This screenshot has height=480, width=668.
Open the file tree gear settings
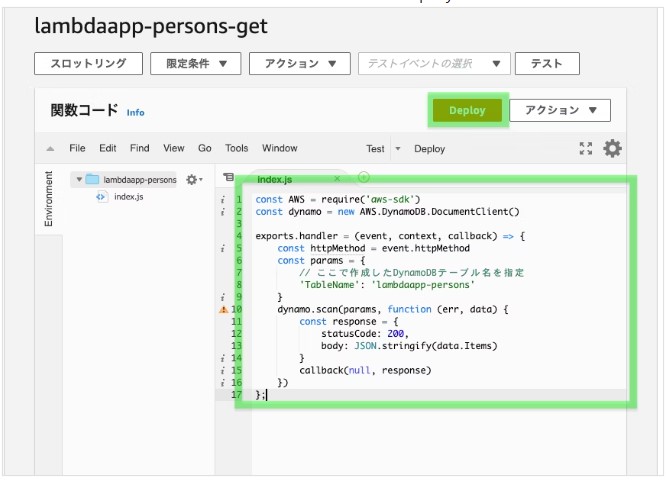(192, 180)
